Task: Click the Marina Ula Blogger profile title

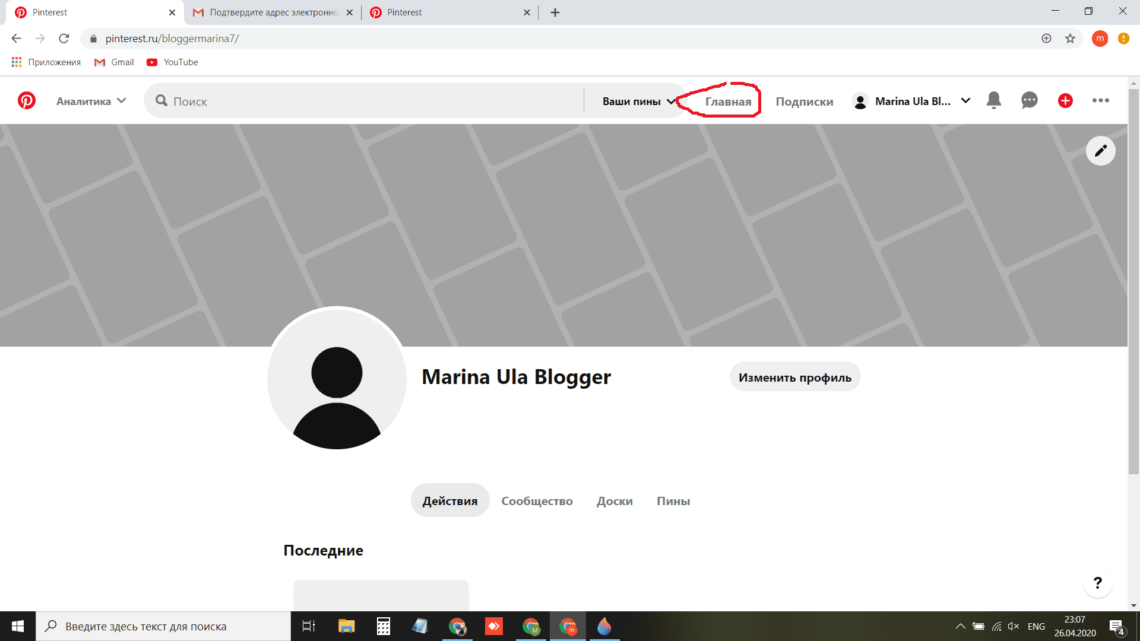Action: tap(516, 376)
